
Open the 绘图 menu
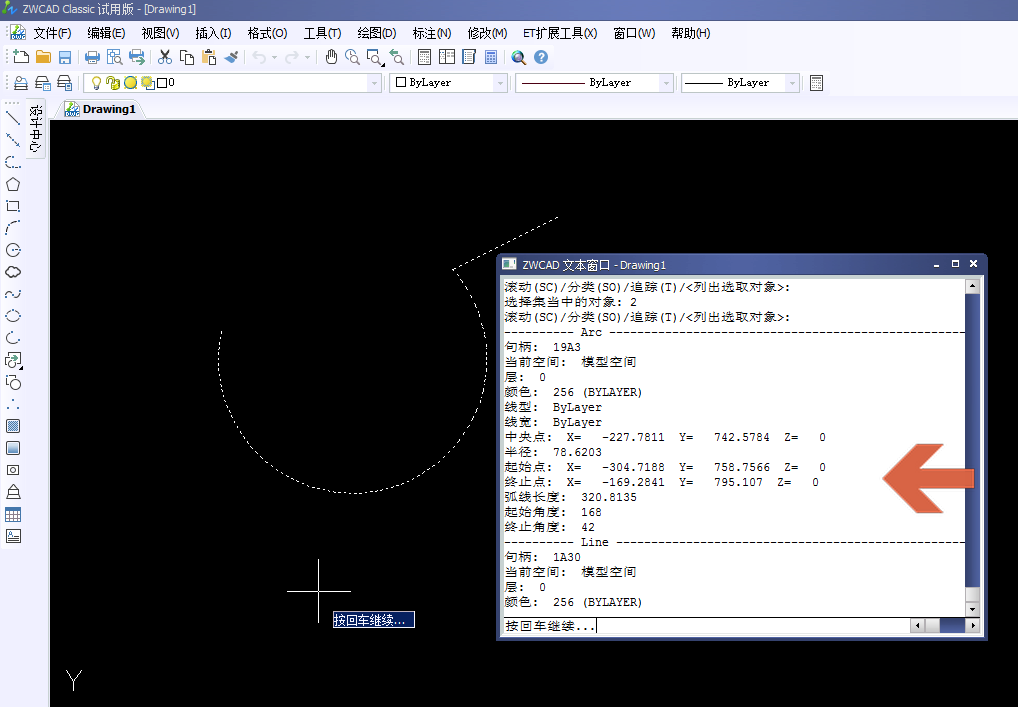(376, 33)
